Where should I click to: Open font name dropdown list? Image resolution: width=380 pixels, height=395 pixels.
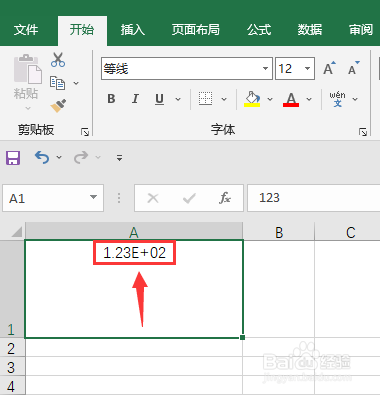click(x=265, y=69)
